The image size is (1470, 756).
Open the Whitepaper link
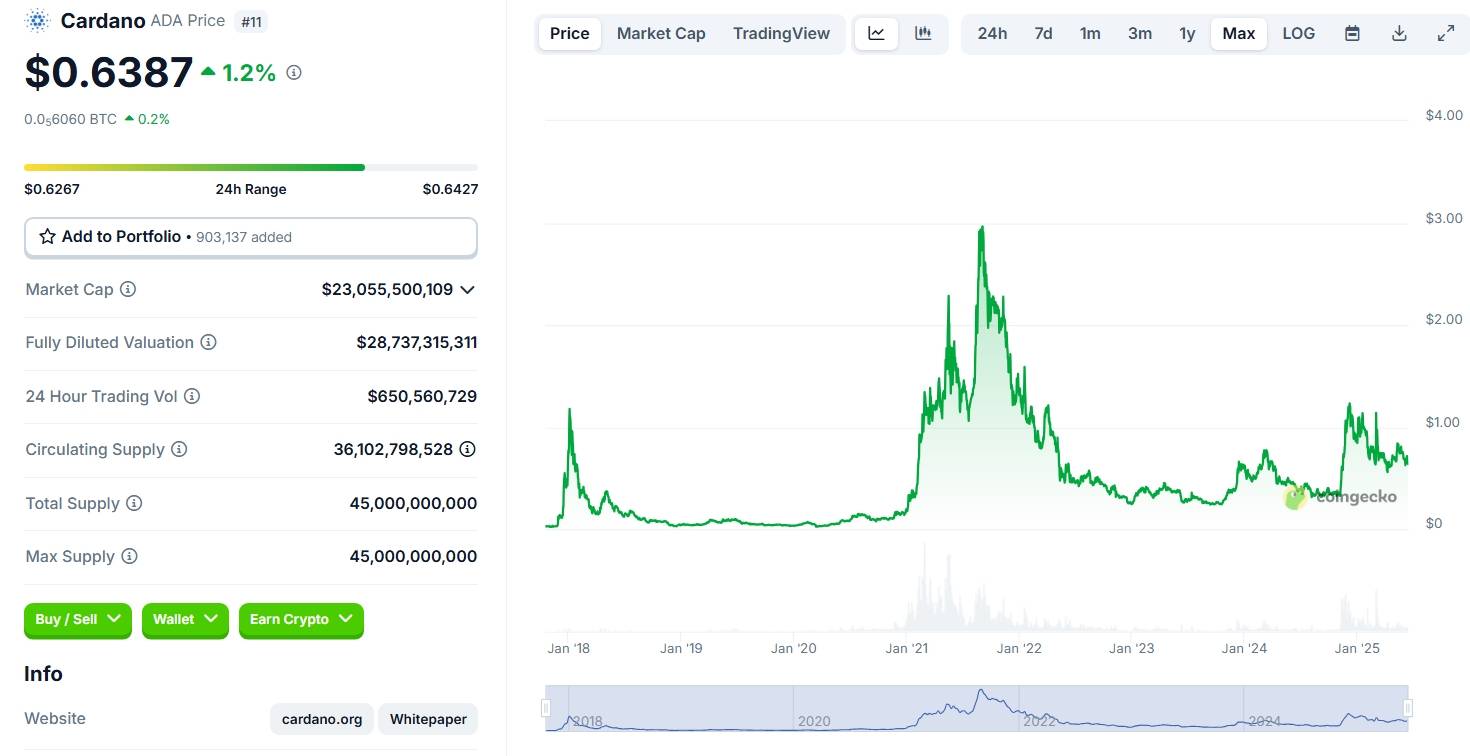click(x=428, y=719)
